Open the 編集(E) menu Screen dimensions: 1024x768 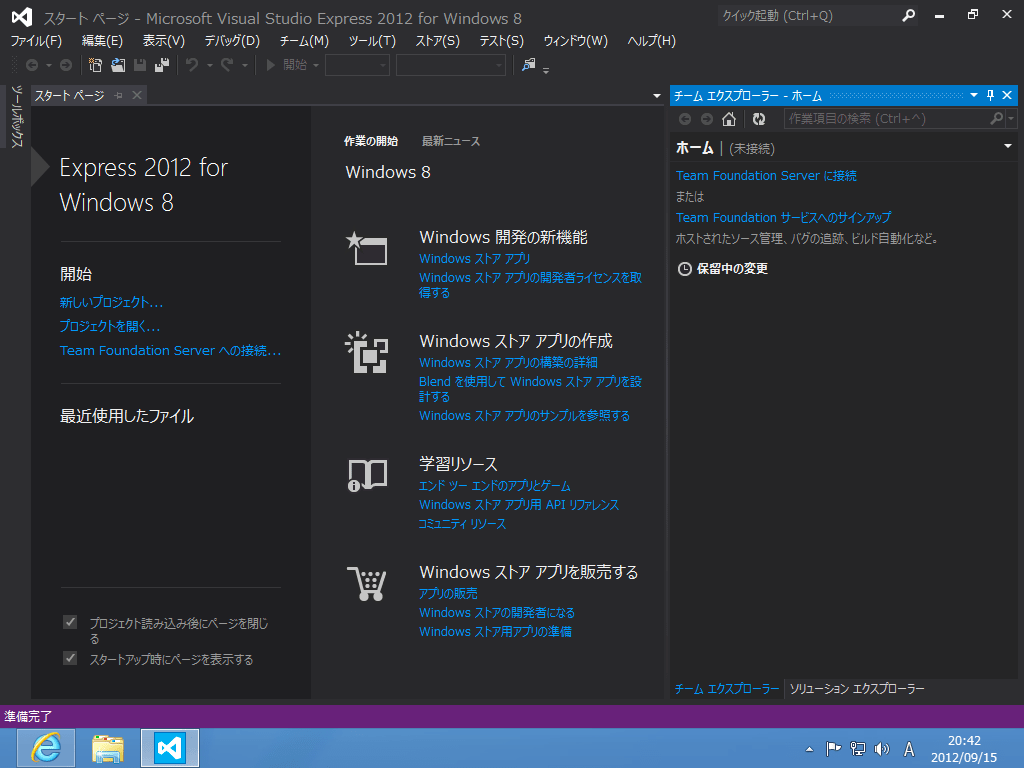[x=102, y=40]
